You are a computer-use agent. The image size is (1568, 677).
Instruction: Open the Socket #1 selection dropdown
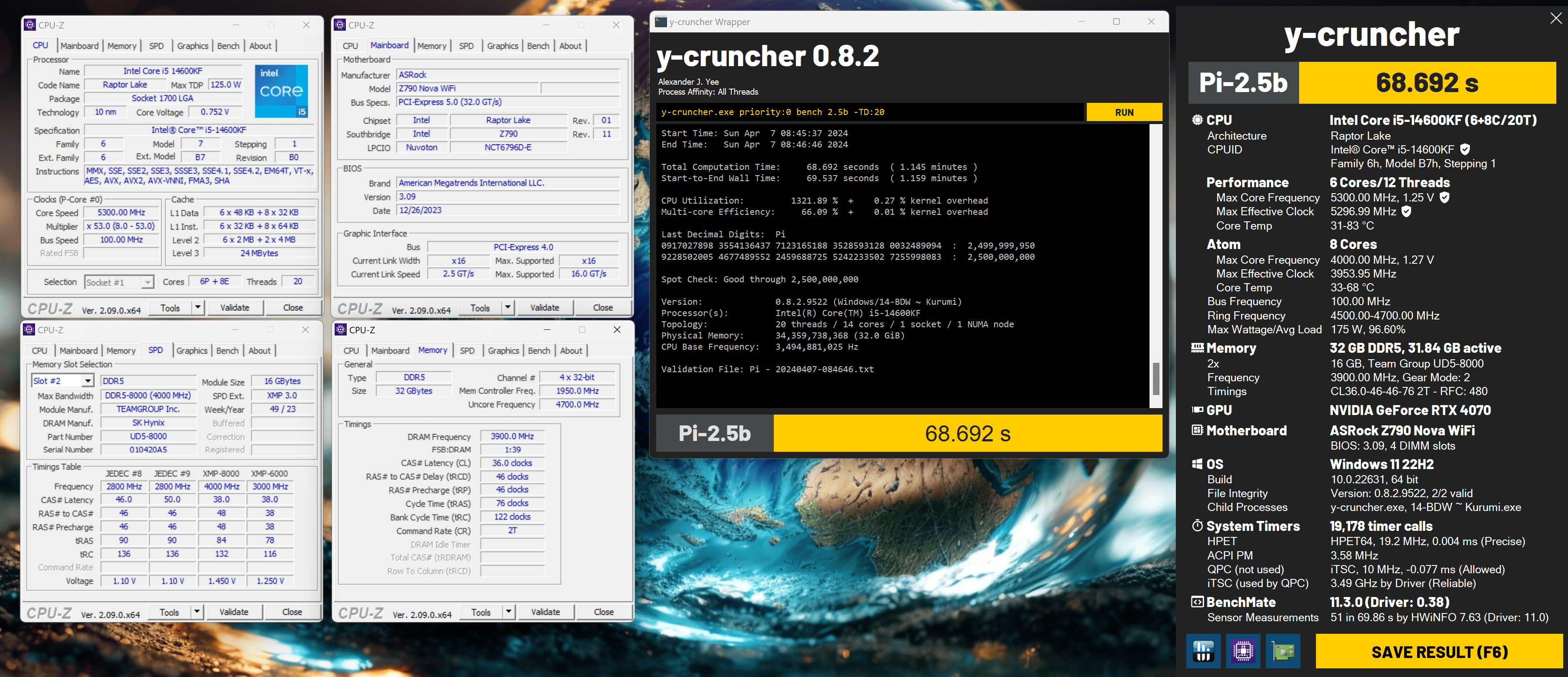[147, 282]
